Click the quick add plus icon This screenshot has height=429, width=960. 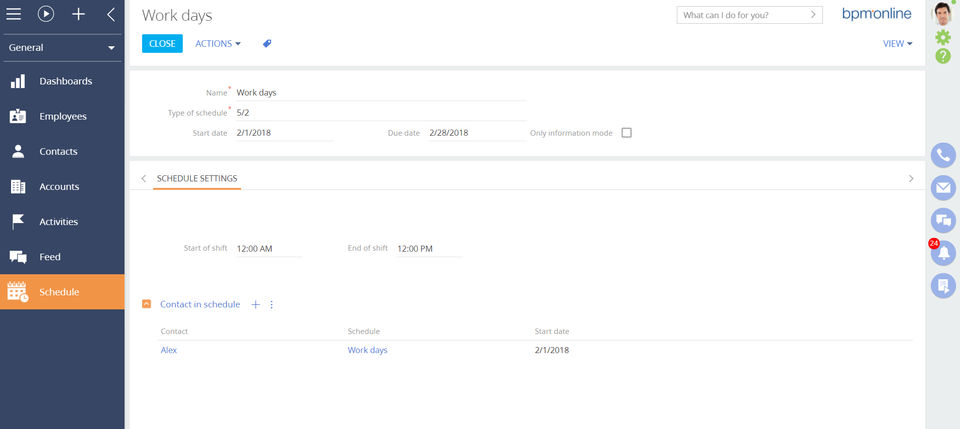[78, 14]
